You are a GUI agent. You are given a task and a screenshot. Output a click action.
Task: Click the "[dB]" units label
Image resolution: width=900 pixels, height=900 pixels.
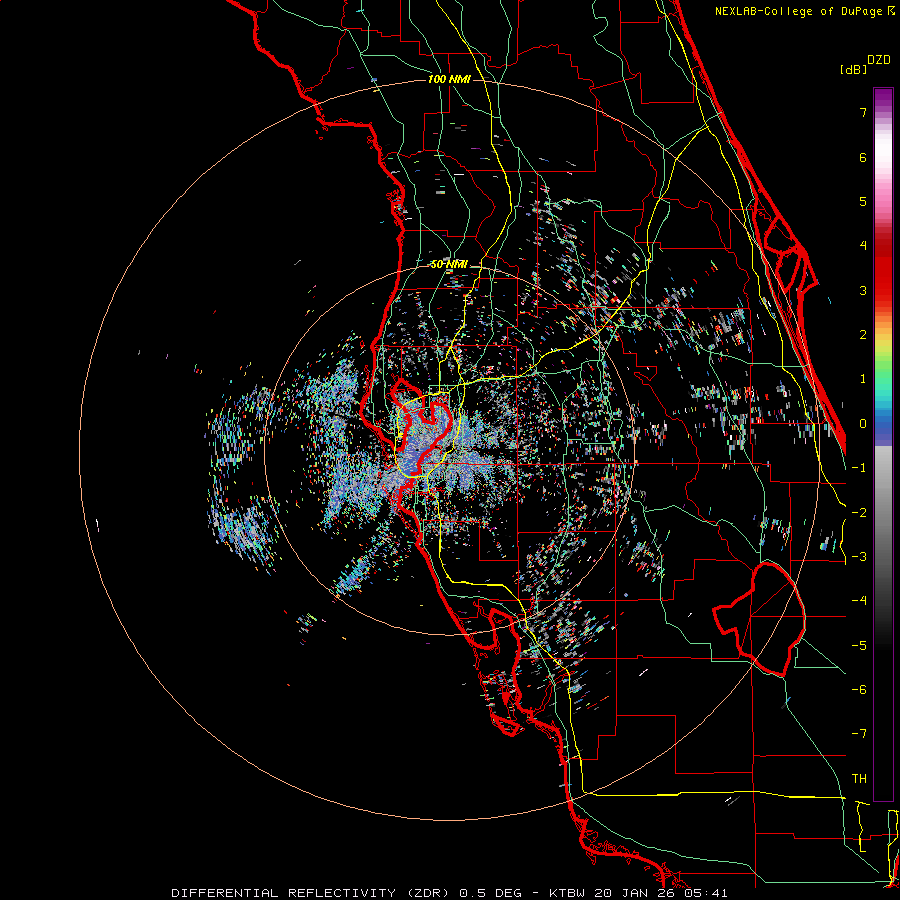pos(853,69)
